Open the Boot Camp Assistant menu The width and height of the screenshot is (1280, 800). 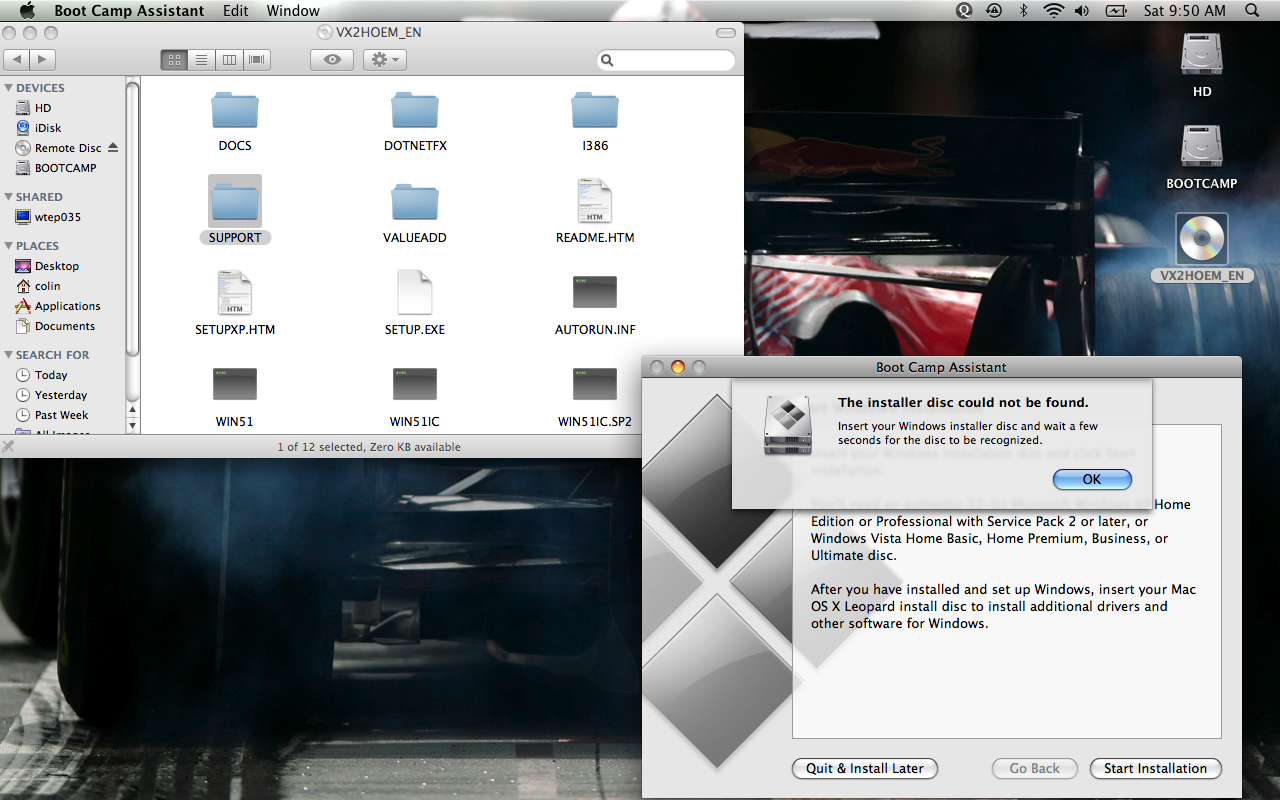pos(129,11)
